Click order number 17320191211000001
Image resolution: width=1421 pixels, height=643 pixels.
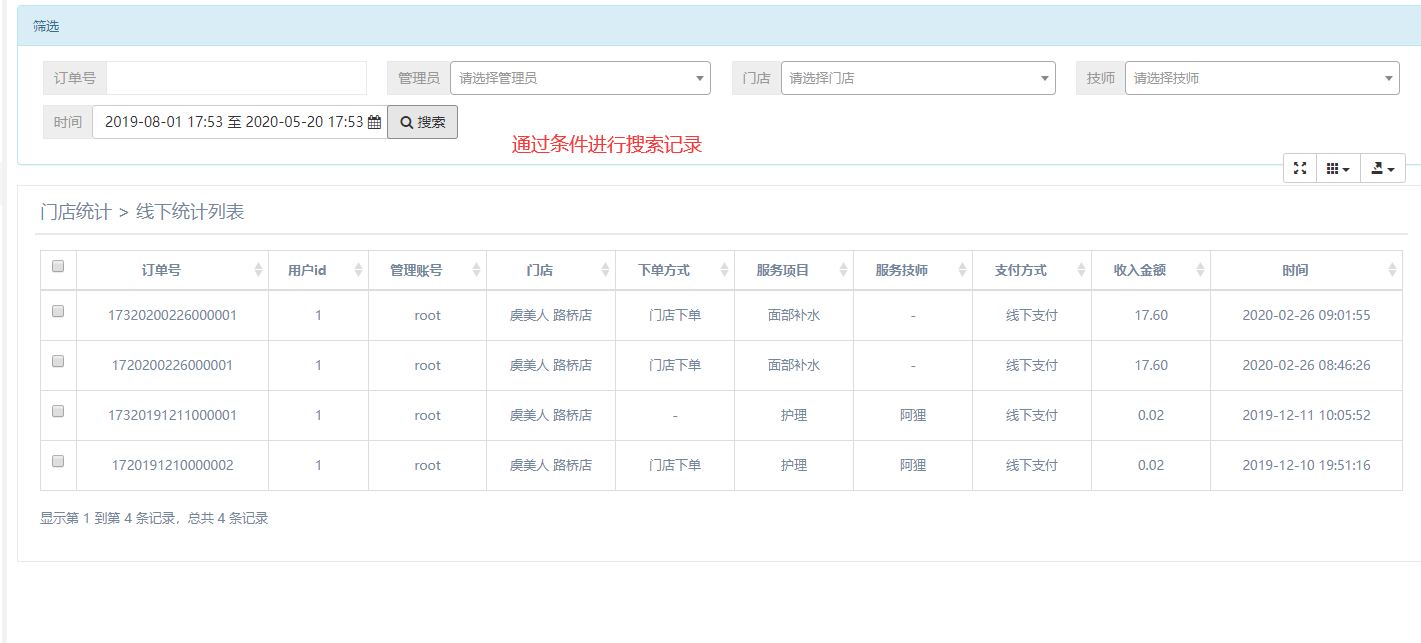tap(172, 415)
